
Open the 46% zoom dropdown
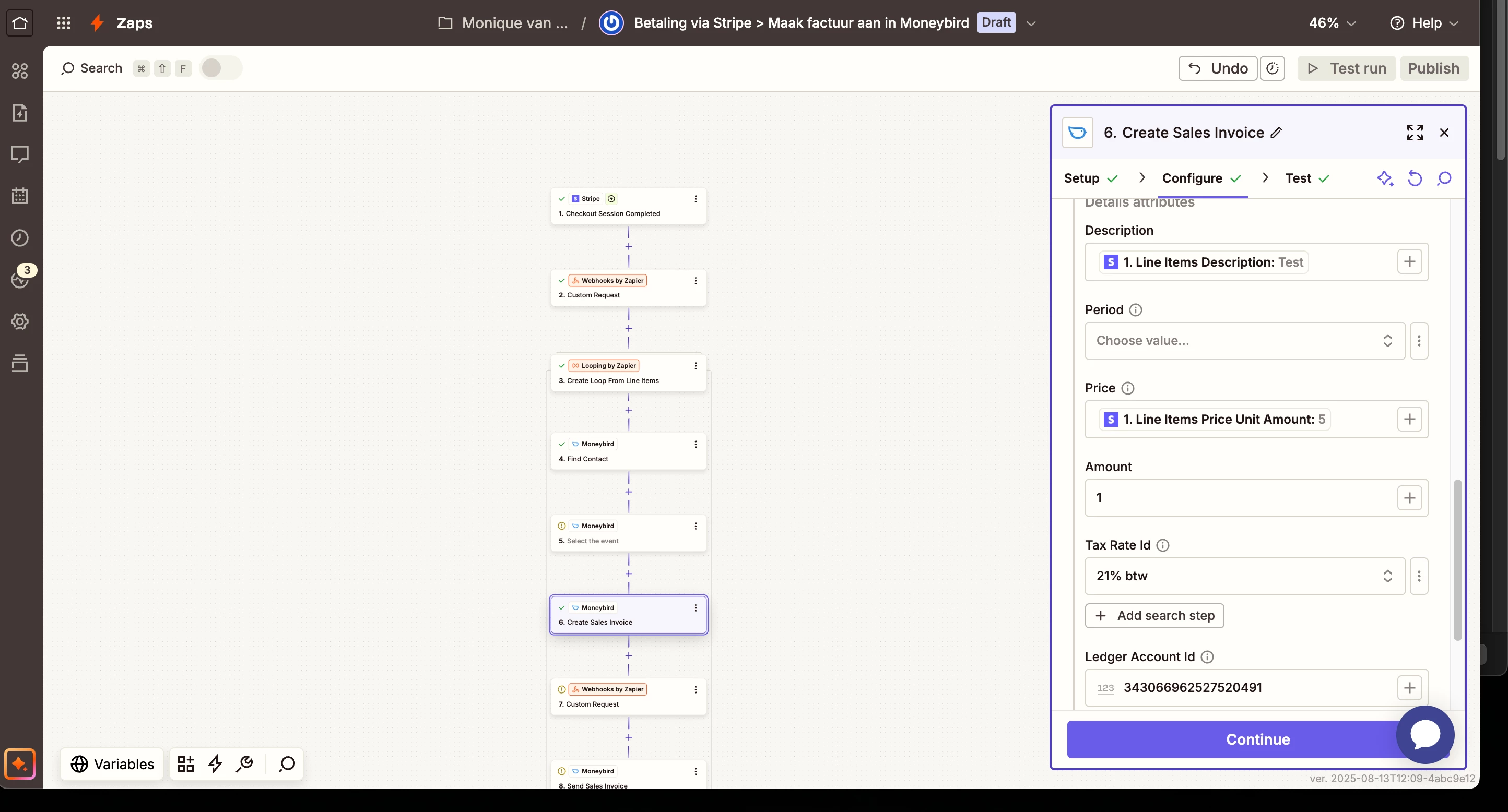click(1333, 23)
